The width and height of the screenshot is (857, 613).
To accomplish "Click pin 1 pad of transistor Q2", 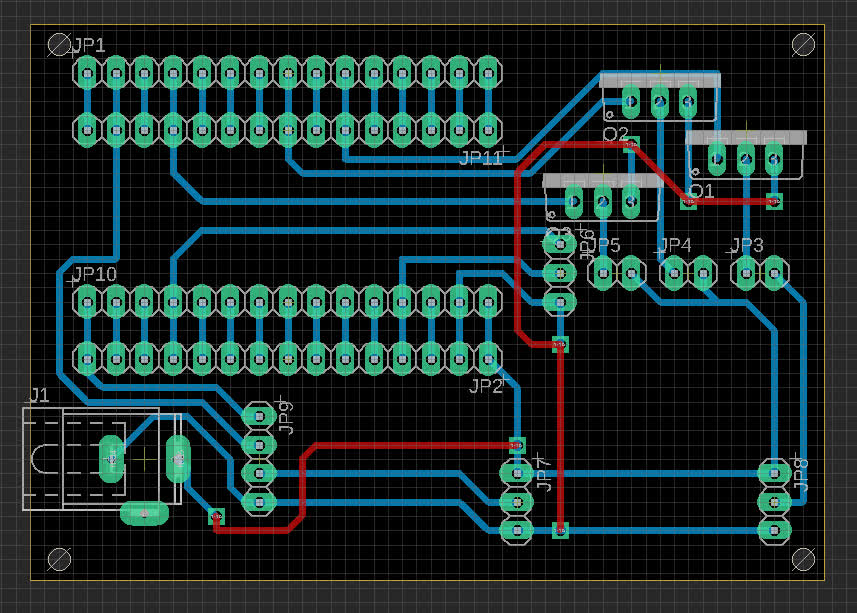I will click(x=631, y=102).
